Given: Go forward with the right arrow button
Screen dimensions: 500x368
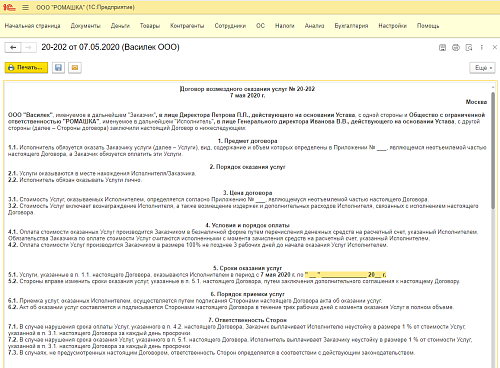Looking at the screenshot, I should point(29,48).
